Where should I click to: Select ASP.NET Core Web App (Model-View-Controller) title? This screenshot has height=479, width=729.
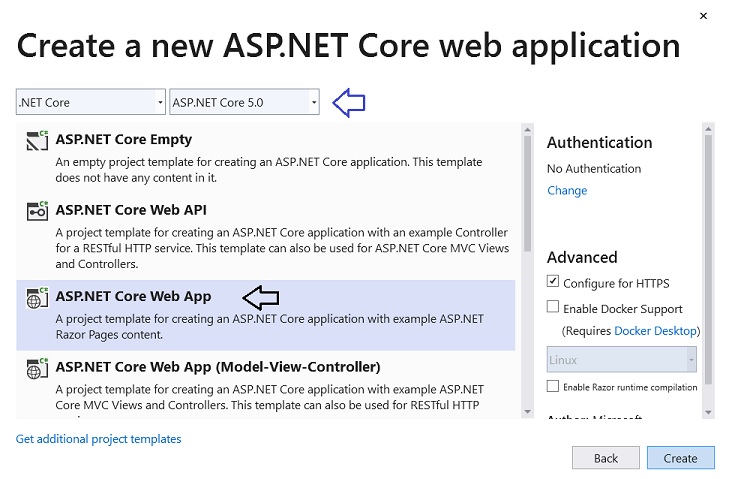point(218,367)
